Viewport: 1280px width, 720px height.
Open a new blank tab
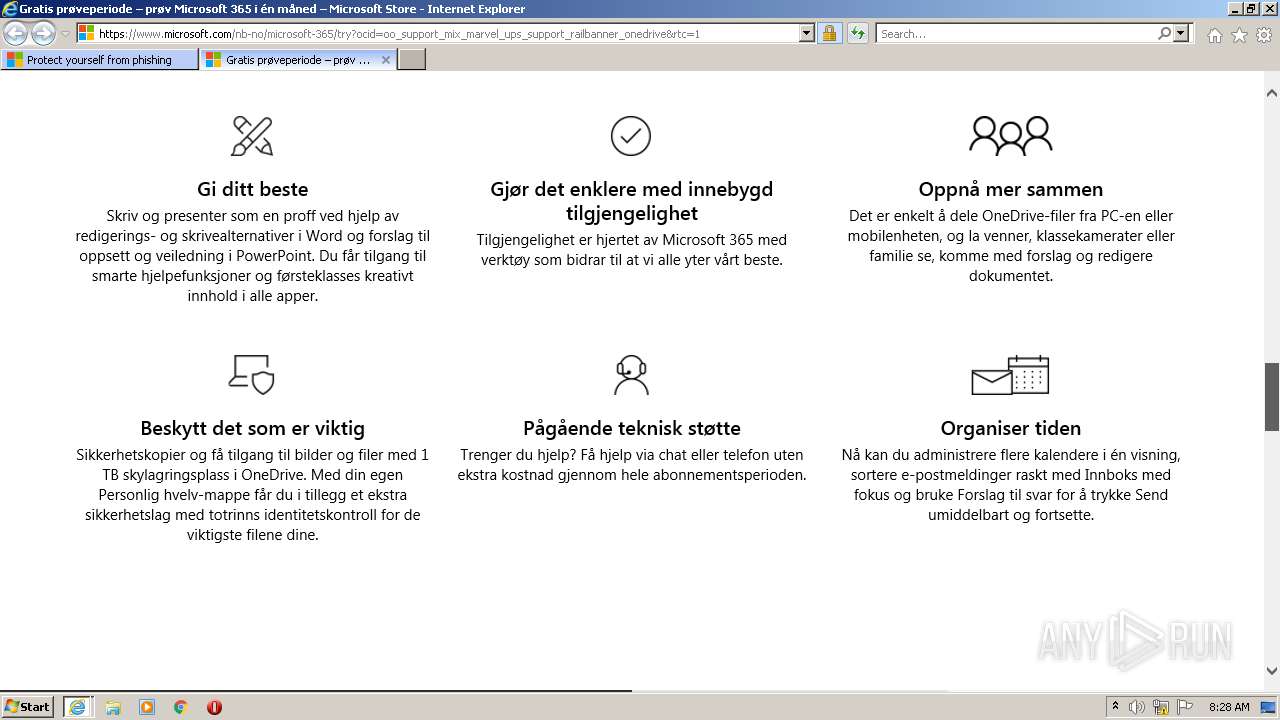click(x=412, y=60)
